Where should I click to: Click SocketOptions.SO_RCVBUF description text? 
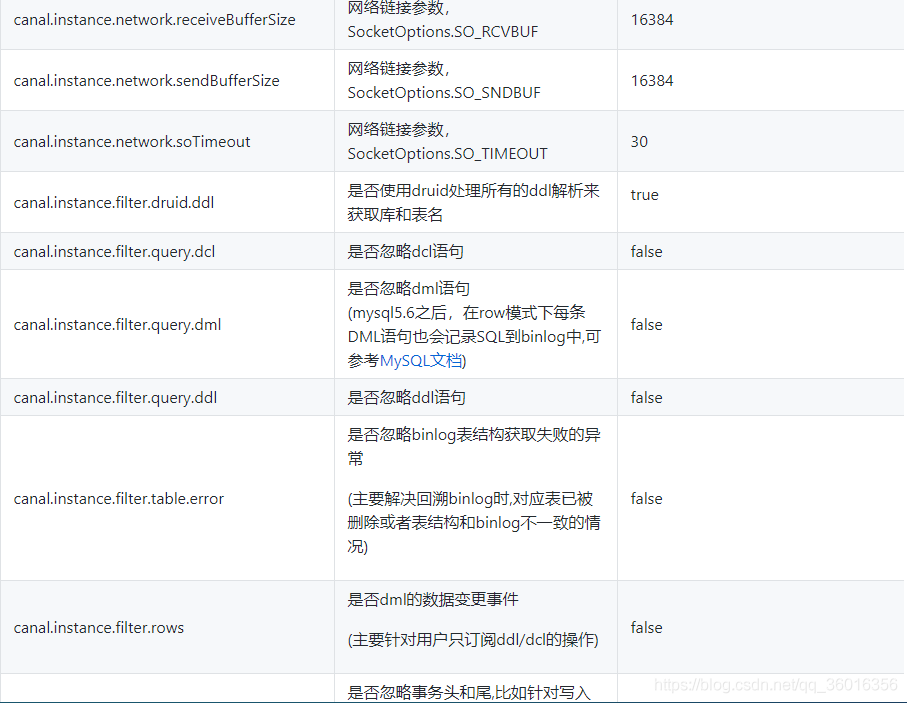point(443,32)
